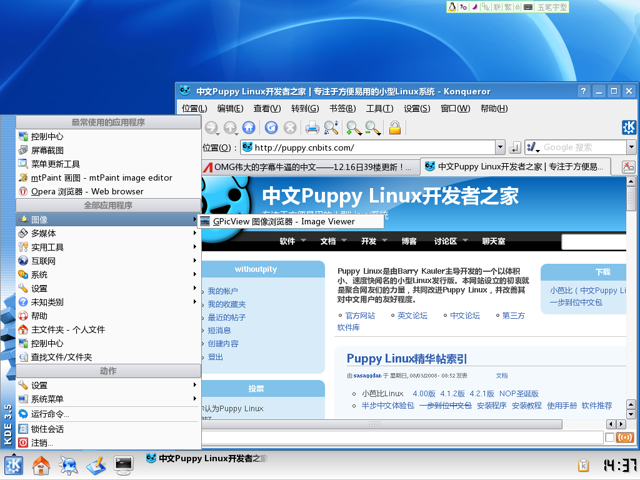Click the RSS feed icon in the status bar
640x480 pixels.
click(625, 438)
